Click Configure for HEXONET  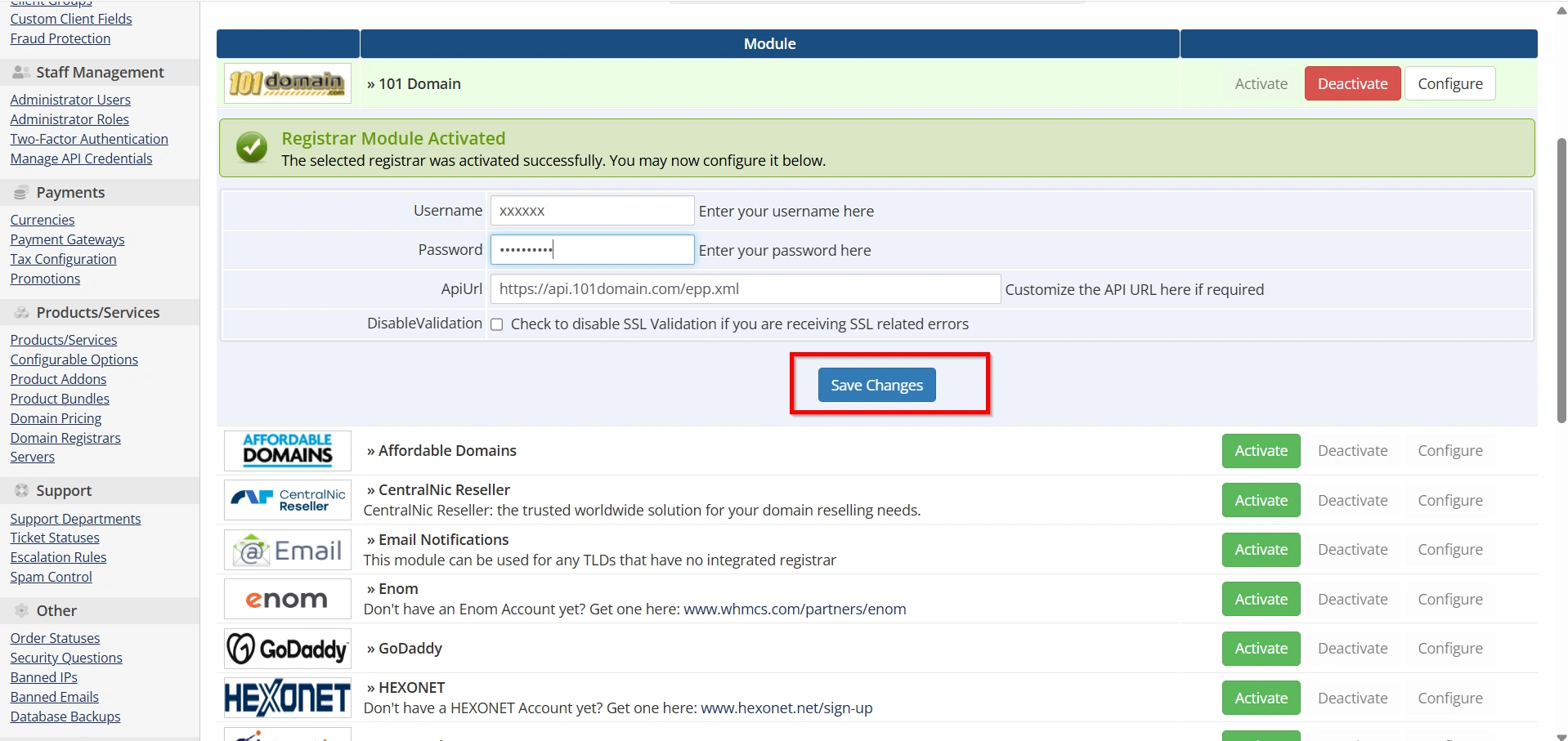pyautogui.click(x=1449, y=698)
